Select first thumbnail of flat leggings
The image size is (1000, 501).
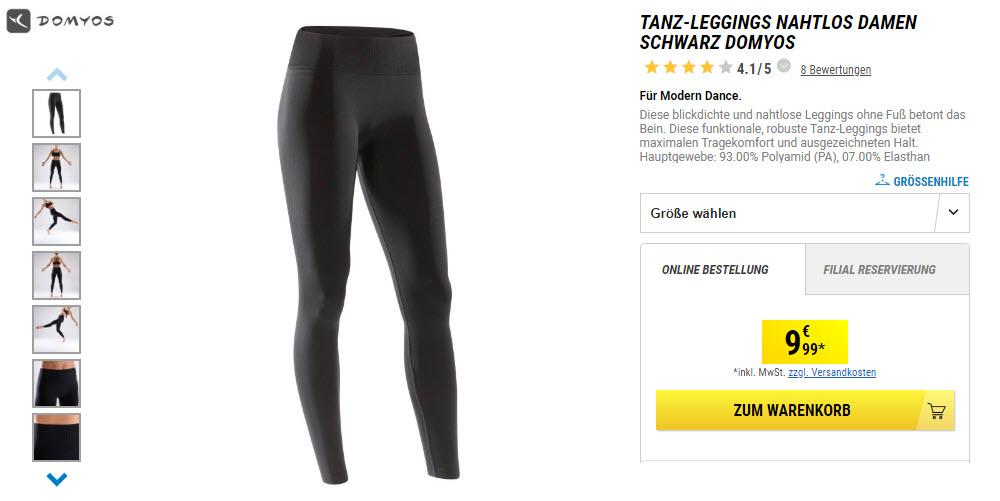(x=57, y=113)
